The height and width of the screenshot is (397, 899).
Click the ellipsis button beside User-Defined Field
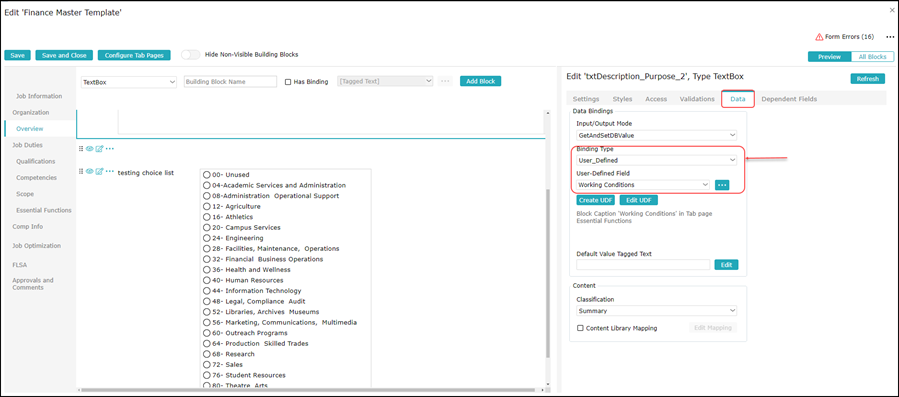[722, 185]
